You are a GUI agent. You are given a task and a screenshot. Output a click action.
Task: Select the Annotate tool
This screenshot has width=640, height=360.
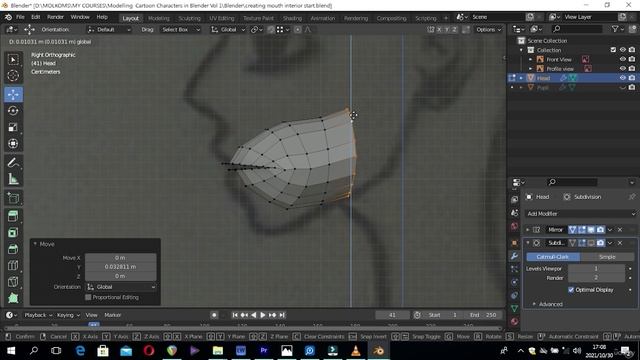coord(13,163)
